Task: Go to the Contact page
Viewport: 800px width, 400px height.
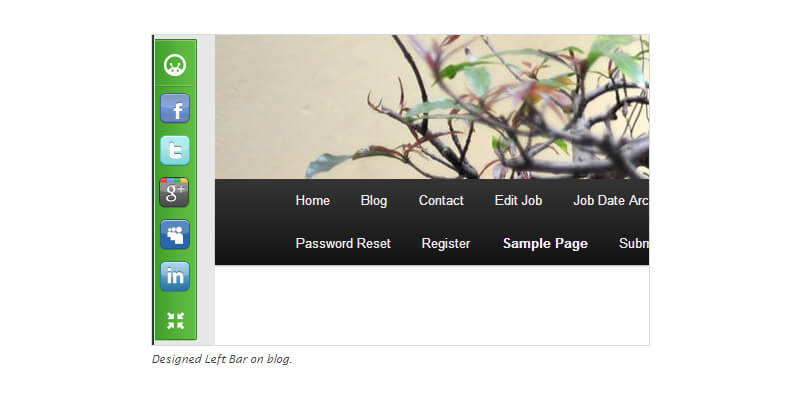Action: (x=441, y=201)
